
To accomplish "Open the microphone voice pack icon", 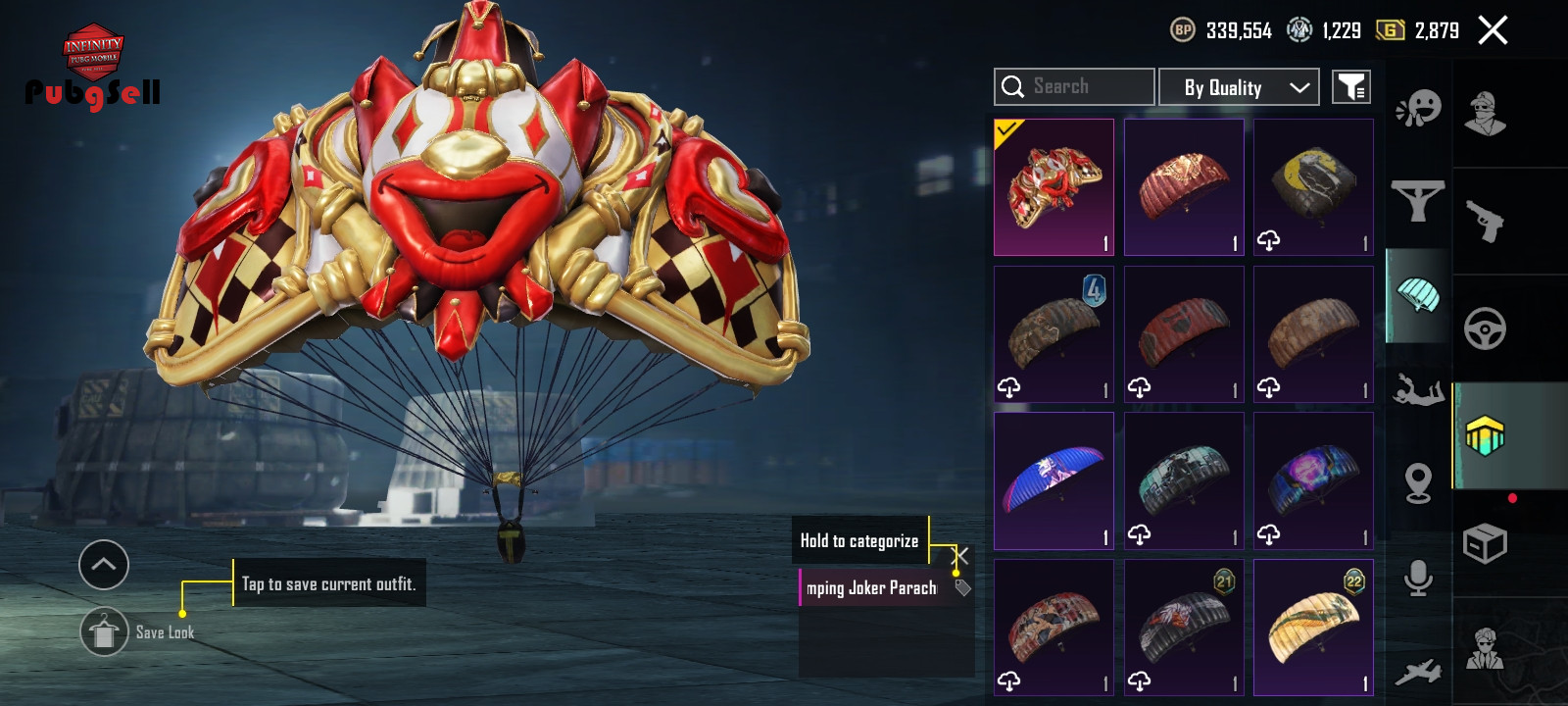I will pyautogui.click(x=1418, y=579).
